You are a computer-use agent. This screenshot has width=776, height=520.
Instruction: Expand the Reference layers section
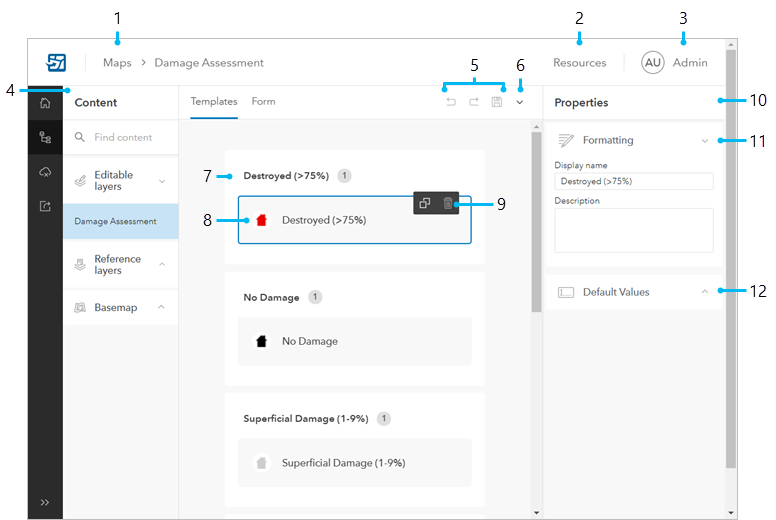[x=162, y=264]
